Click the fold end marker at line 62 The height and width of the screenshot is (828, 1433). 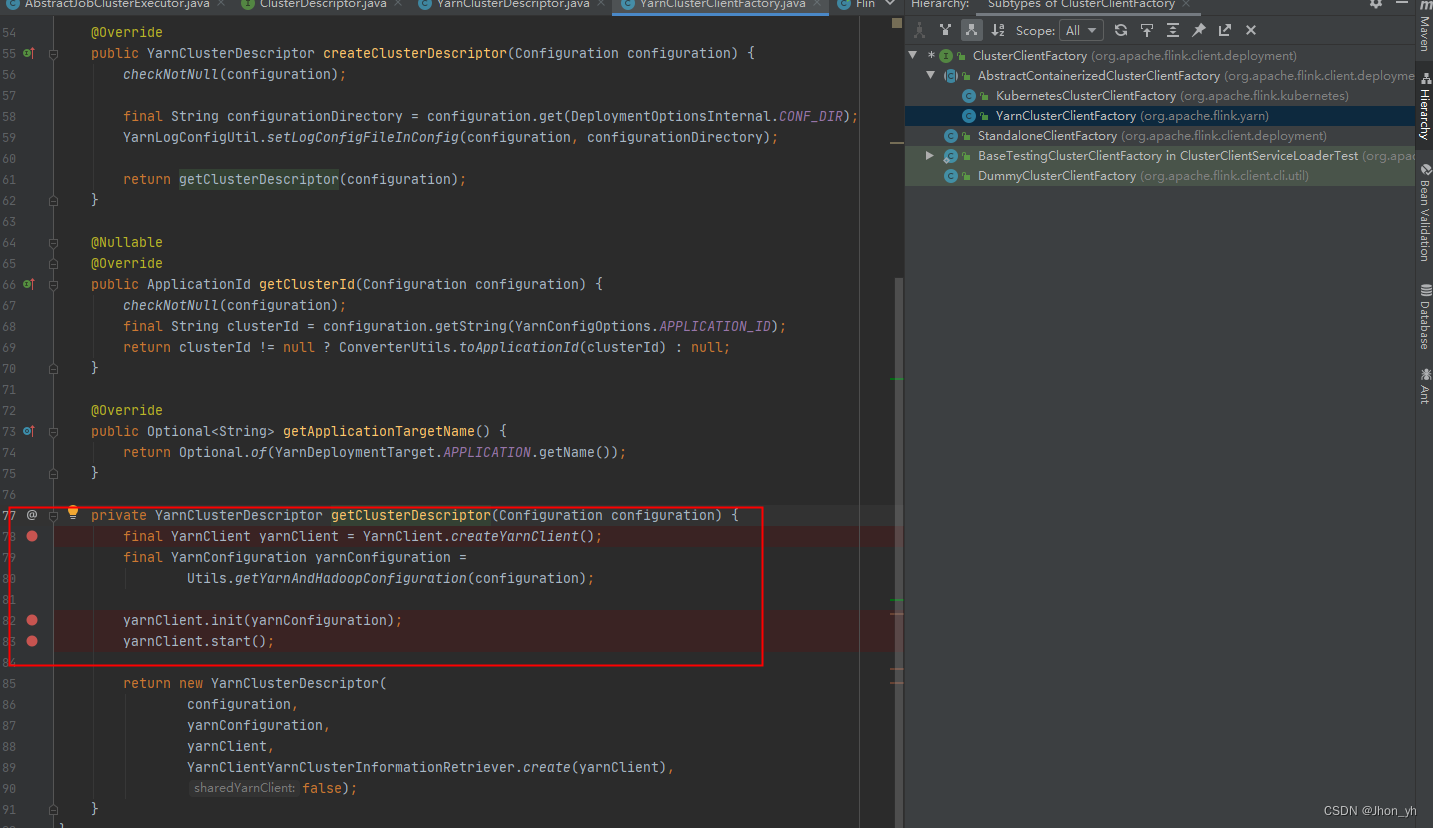pos(54,200)
